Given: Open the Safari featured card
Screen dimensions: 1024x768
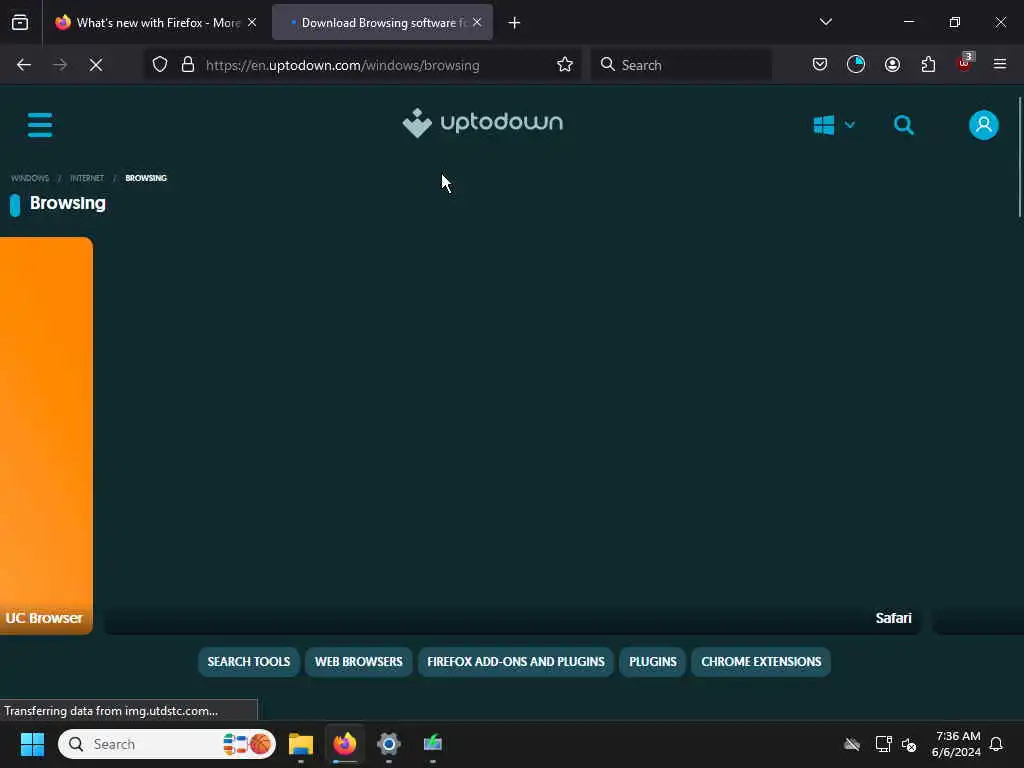Looking at the screenshot, I should pos(512,436).
